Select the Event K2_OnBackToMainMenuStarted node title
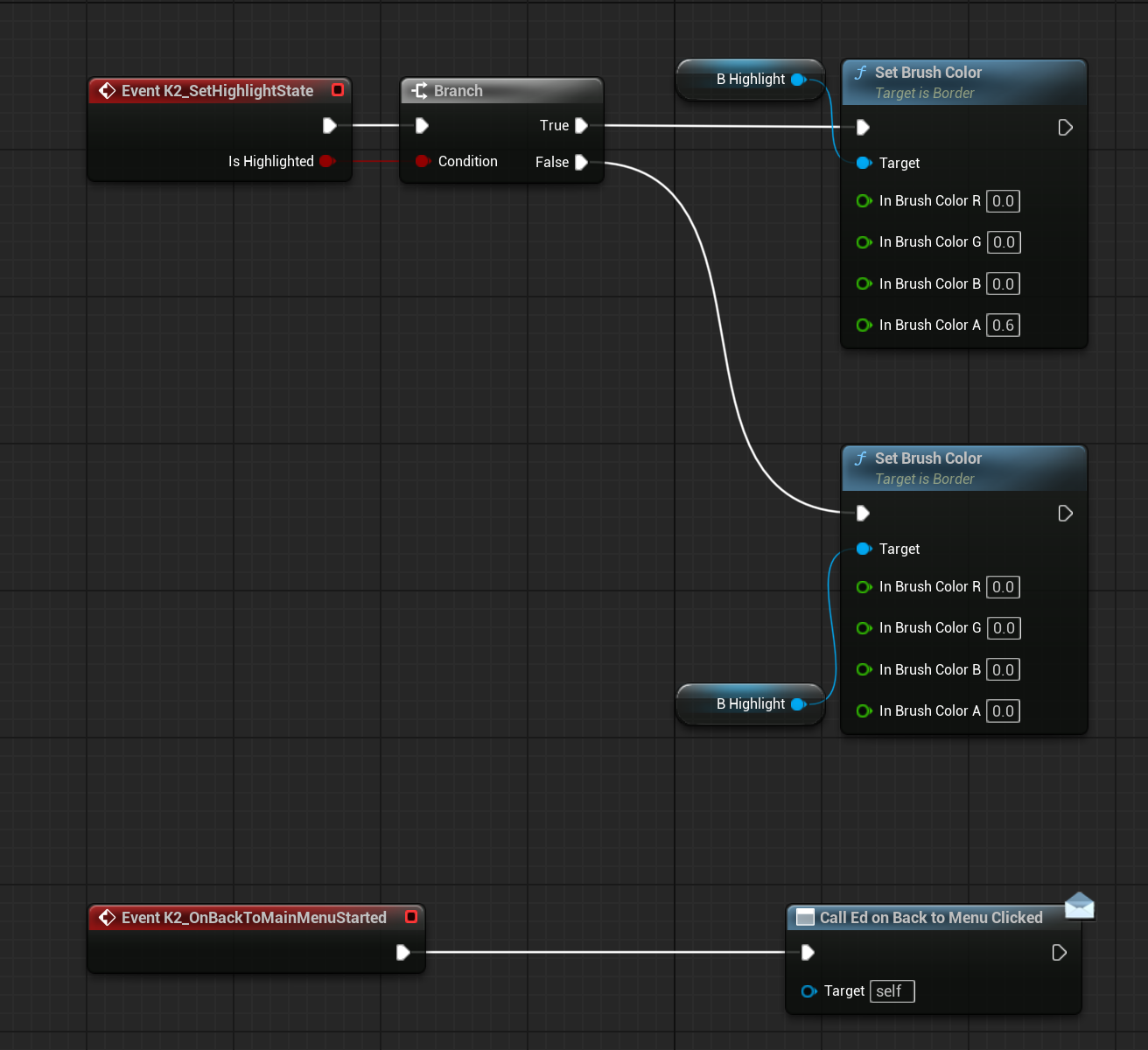The image size is (1148, 1050). tap(254, 918)
